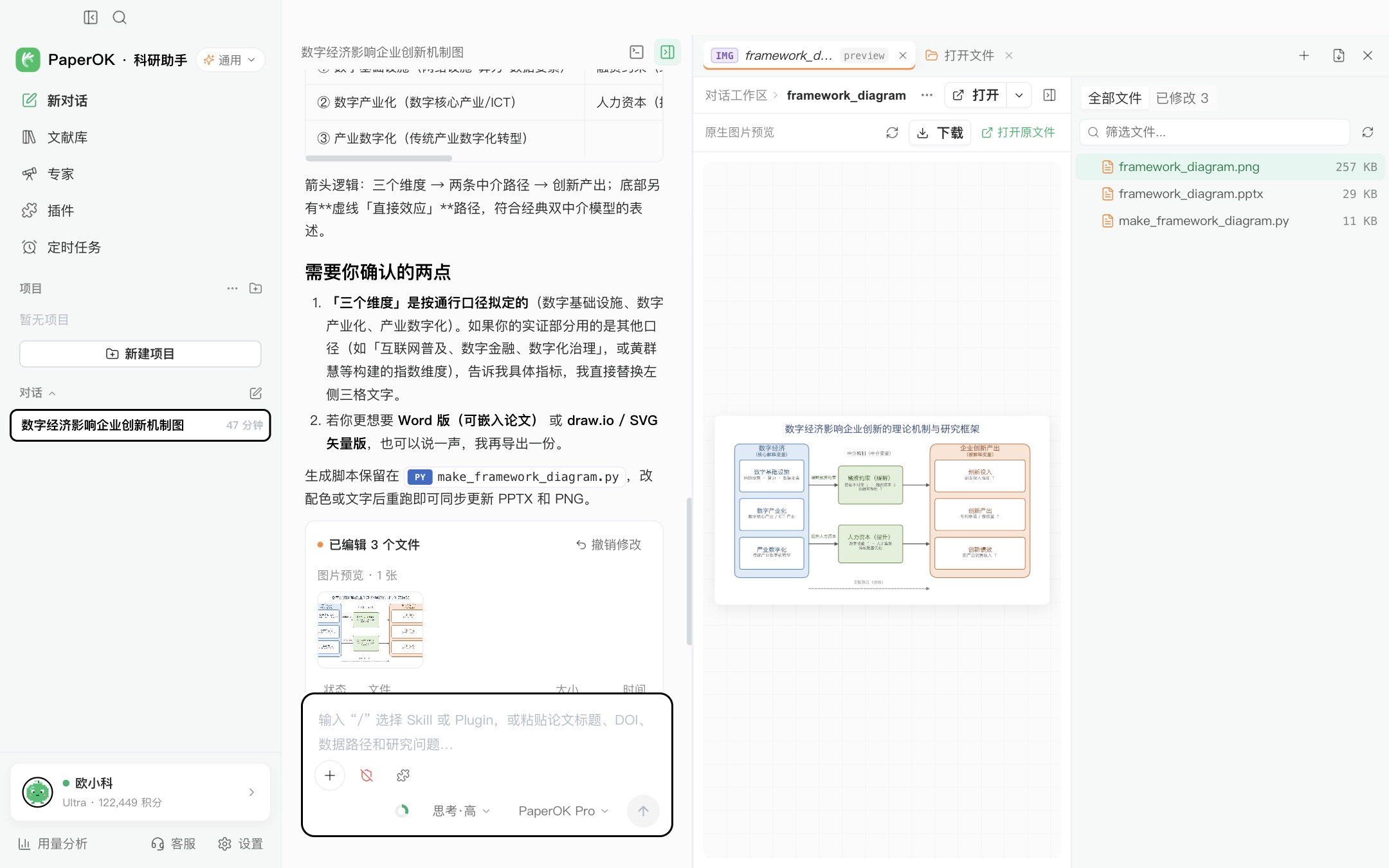Collapse the 对话 conversation list

(x=37, y=393)
